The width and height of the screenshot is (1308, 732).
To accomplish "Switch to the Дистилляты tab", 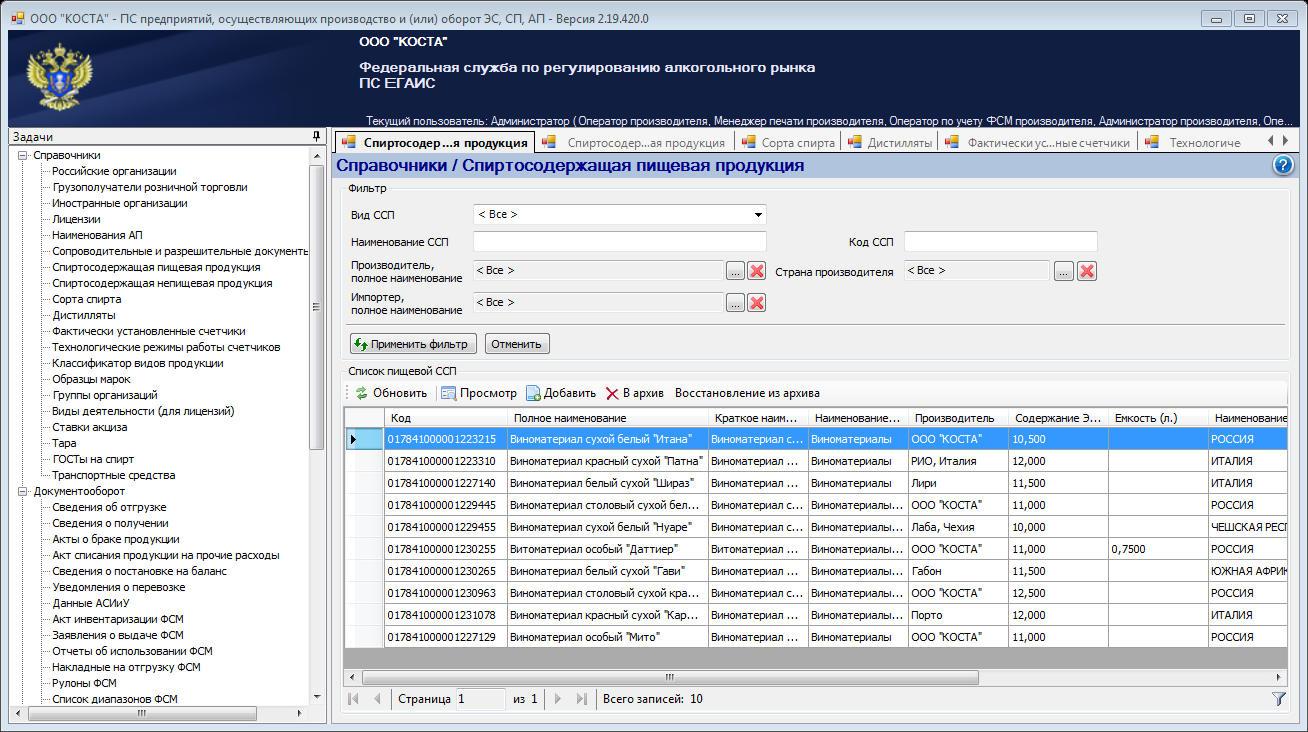I will click(889, 143).
